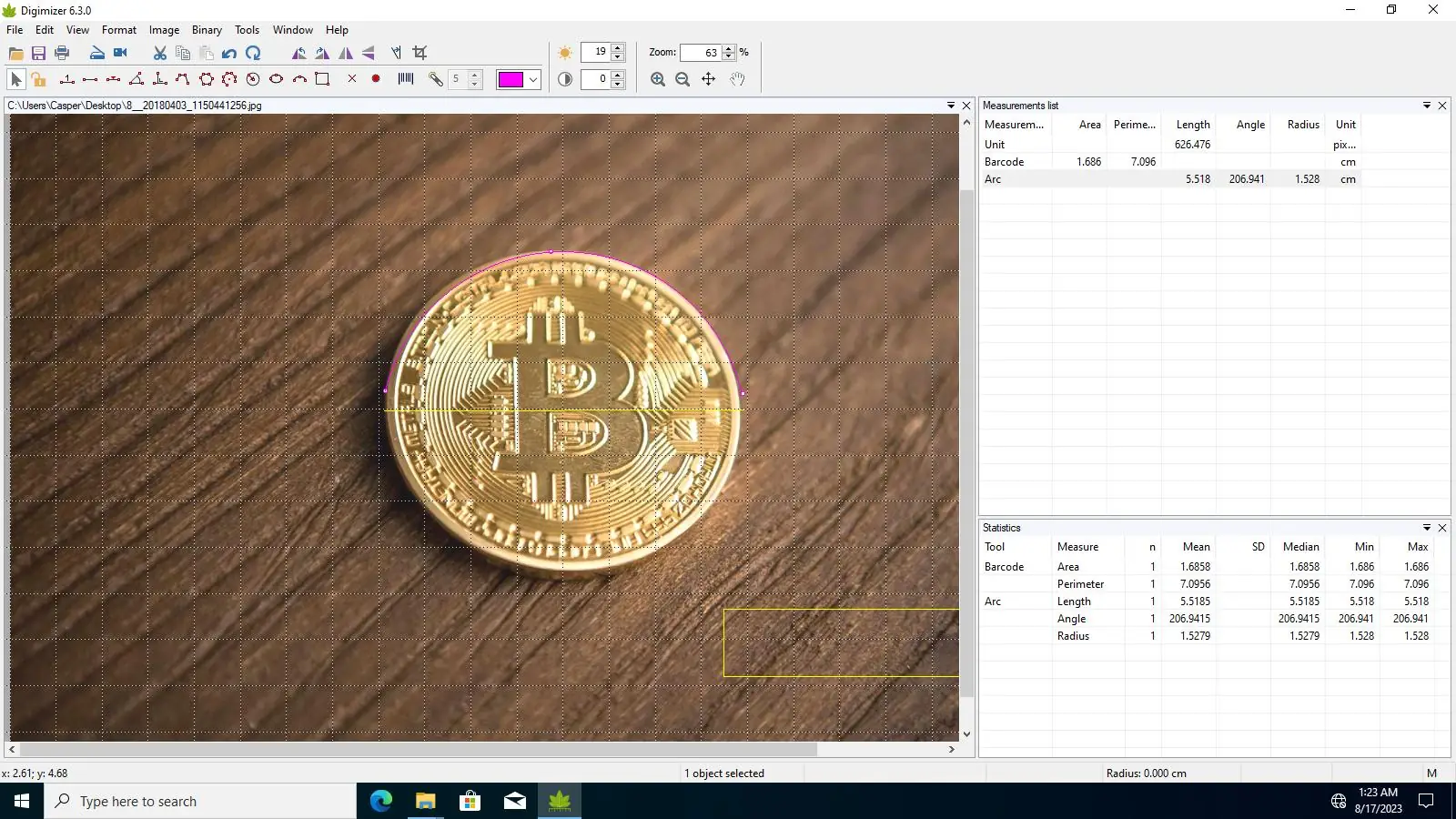Decrease contrast value with down arrow

(x=618, y=84)
